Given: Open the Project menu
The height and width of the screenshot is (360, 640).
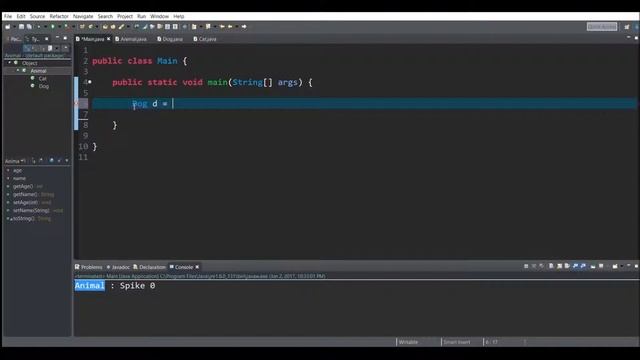Looking at the screenshot, I should (125, 16).
